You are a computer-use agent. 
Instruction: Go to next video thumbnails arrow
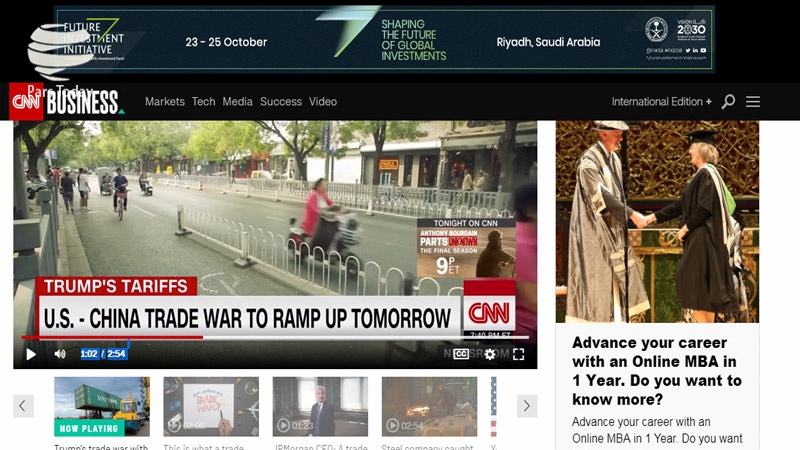click(527, 406)
